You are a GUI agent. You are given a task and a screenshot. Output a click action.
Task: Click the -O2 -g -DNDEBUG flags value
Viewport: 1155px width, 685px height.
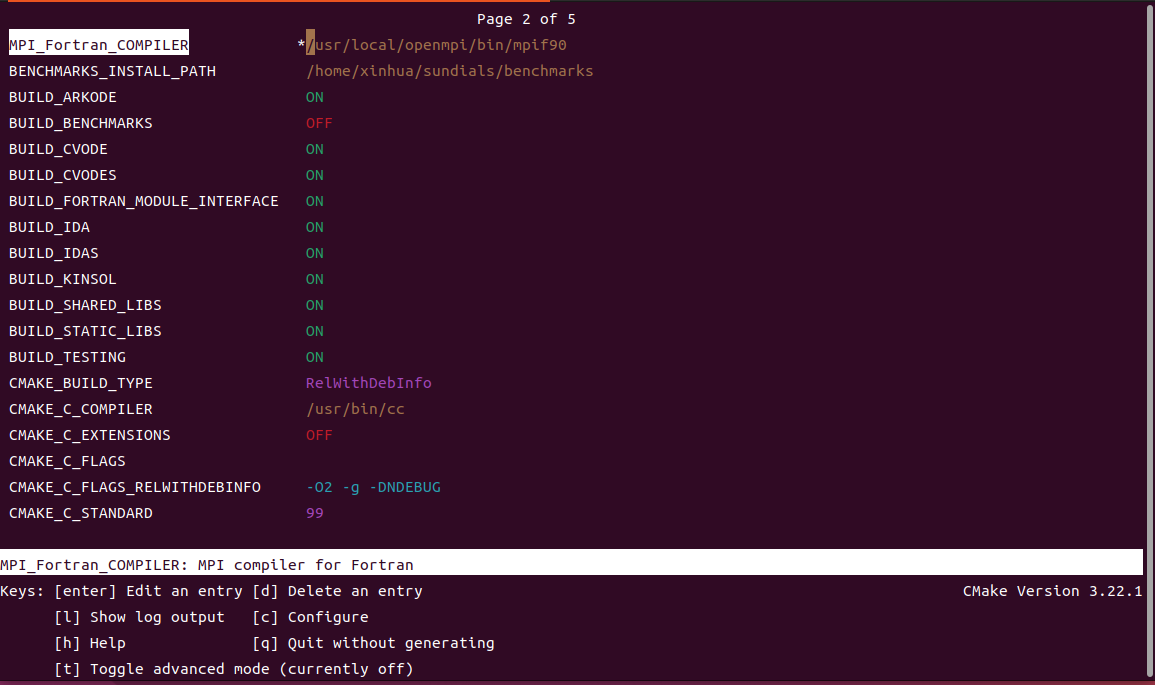click(373, 488)
